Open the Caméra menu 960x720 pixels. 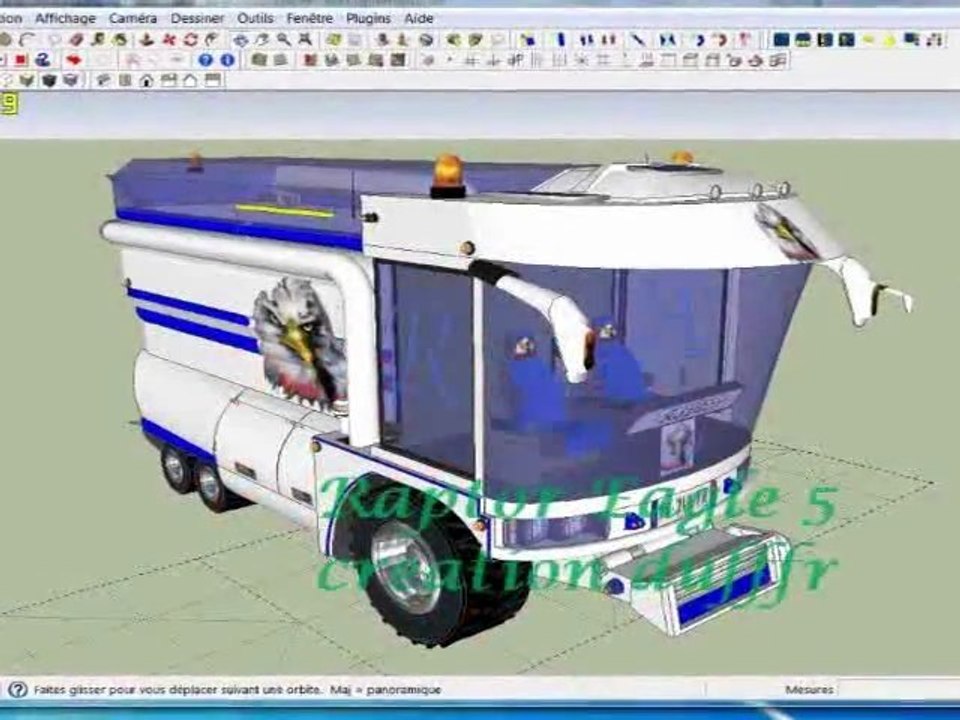(133, 18)
